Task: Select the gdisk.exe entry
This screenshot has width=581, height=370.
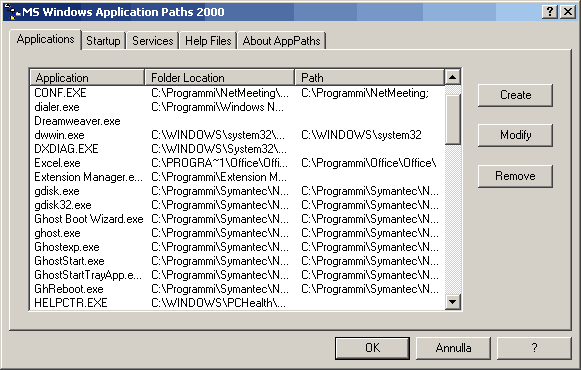Action: point(57,191)
